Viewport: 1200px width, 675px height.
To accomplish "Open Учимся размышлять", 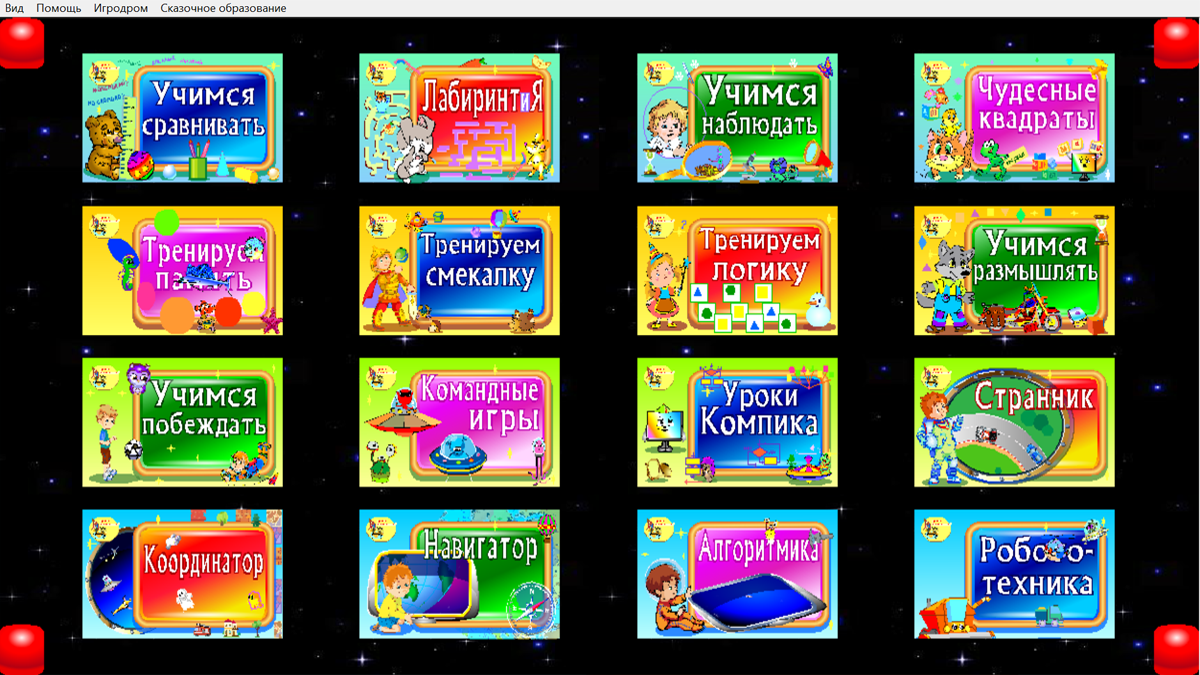I will click(1013, 270).
